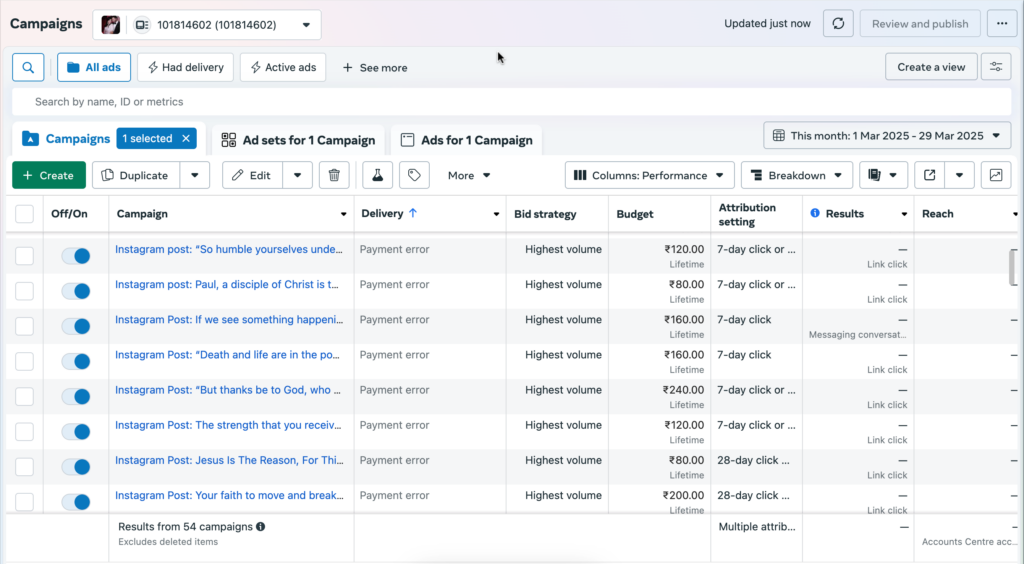Expand the Edit dropdown arrow
Image resolution: width=1024 pixels, height=564 pixels.
(297, 176)
